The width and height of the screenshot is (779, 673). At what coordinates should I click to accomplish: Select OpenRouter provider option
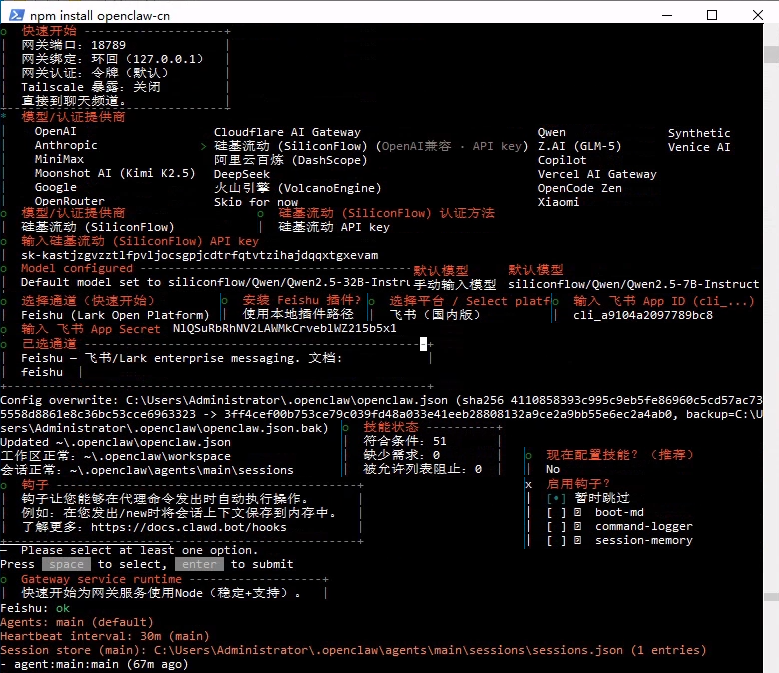click(x=69, y=201)
